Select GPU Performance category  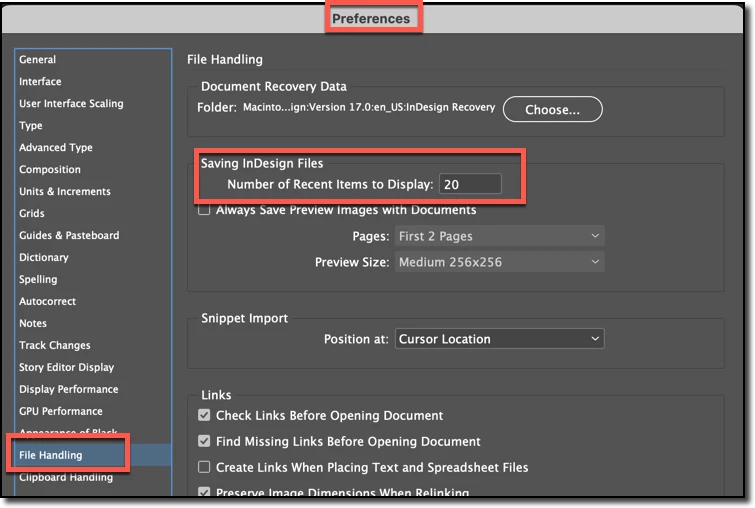61,411
